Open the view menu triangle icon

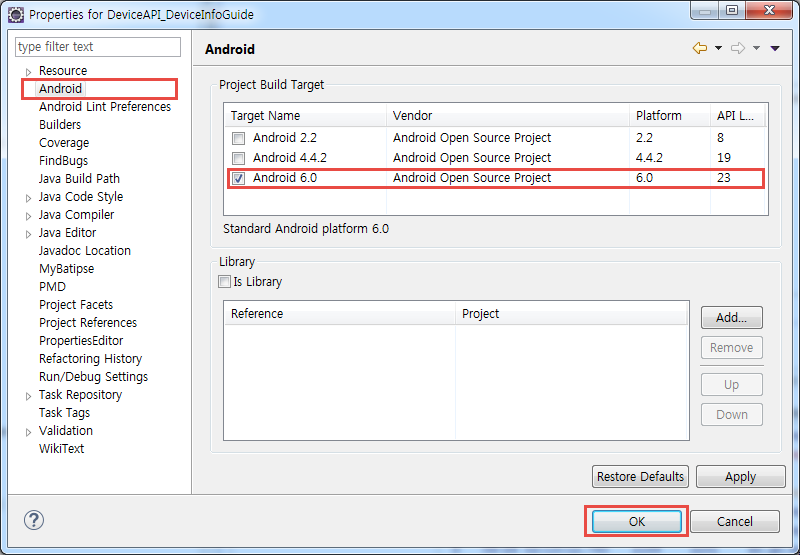(x=775, y=48)
